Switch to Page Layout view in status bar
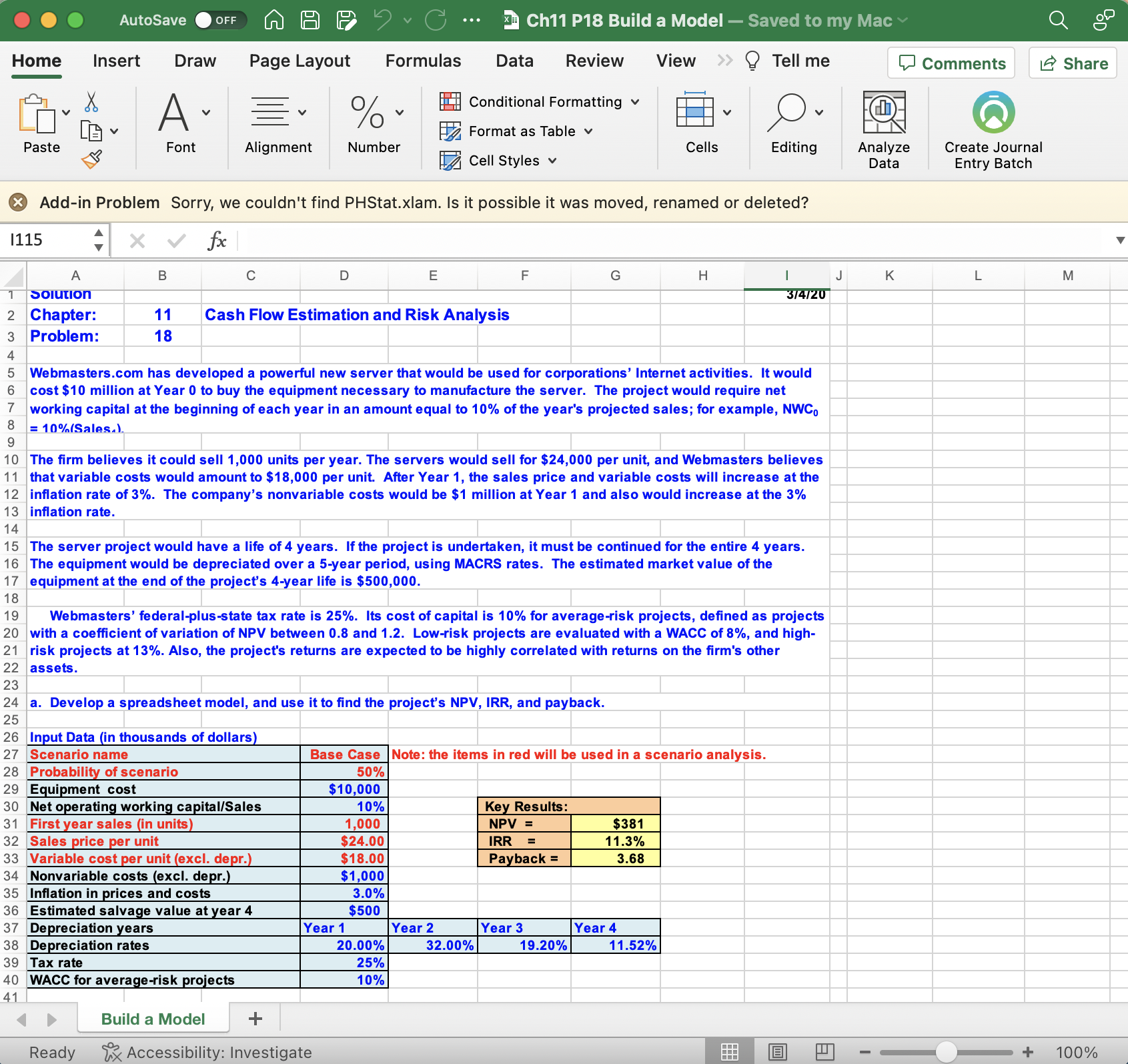The image size is (1128, 1064). point(776,1052)
